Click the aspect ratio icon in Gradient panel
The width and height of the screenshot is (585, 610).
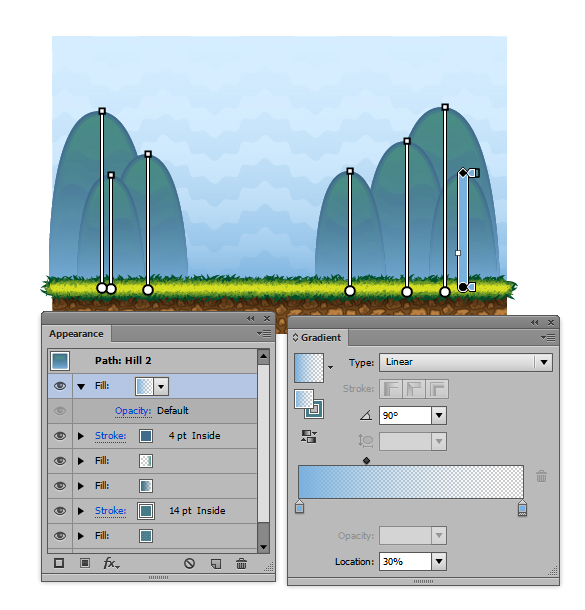coord(366,441)
